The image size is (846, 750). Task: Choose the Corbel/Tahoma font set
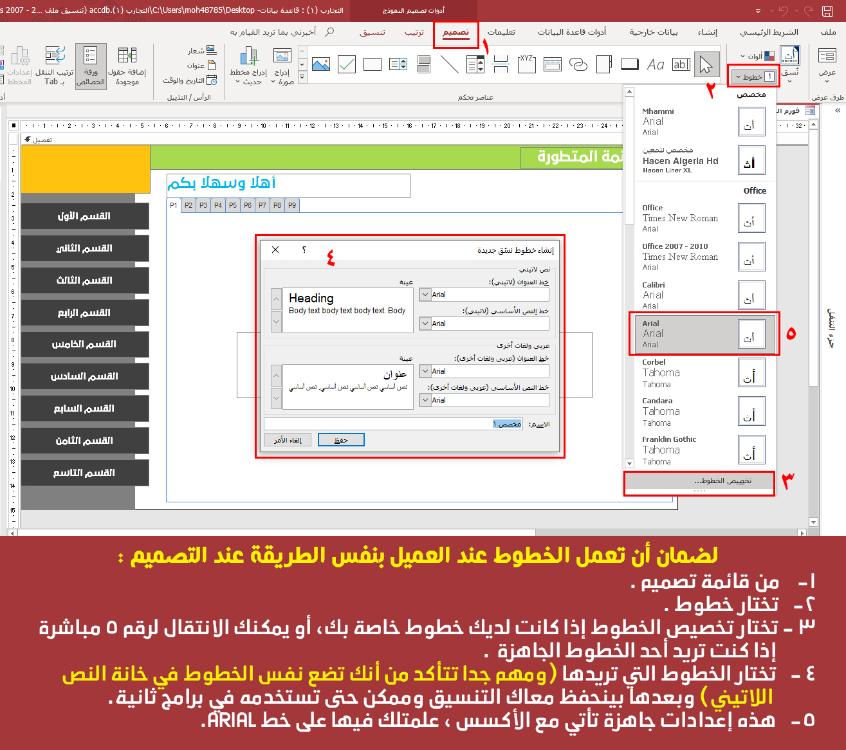703,373
